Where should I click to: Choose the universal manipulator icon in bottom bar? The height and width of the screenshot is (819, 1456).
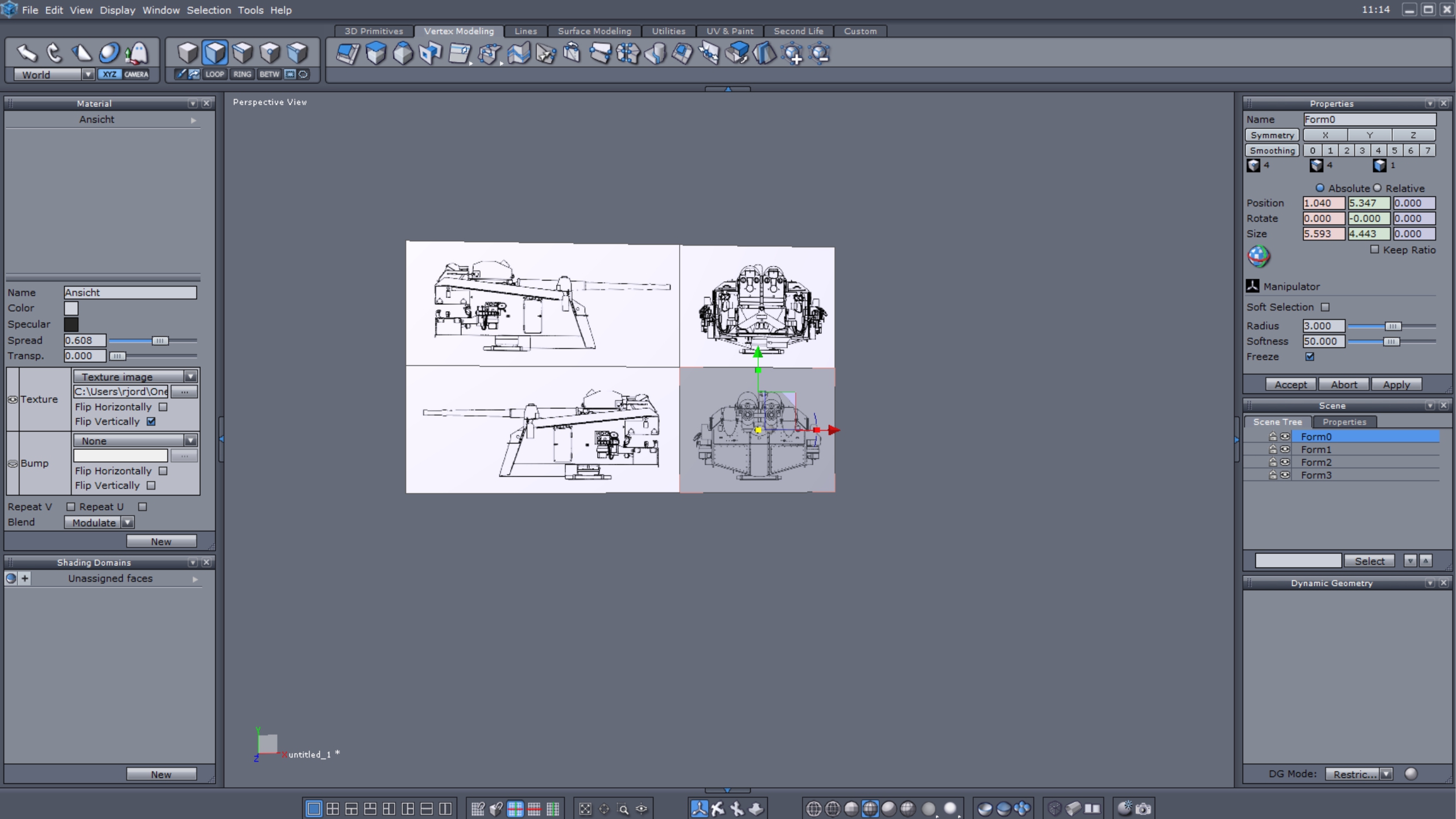coord(699,808)
